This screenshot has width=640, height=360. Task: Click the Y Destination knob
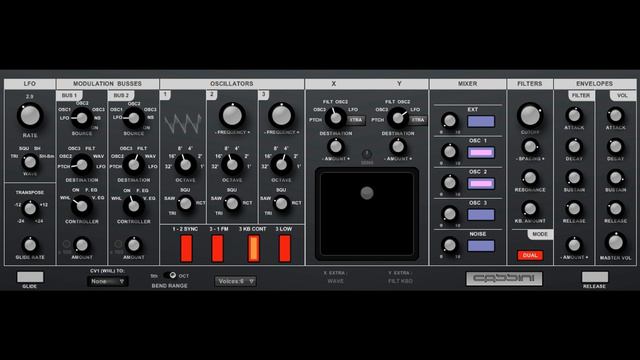tap(398, 118)
